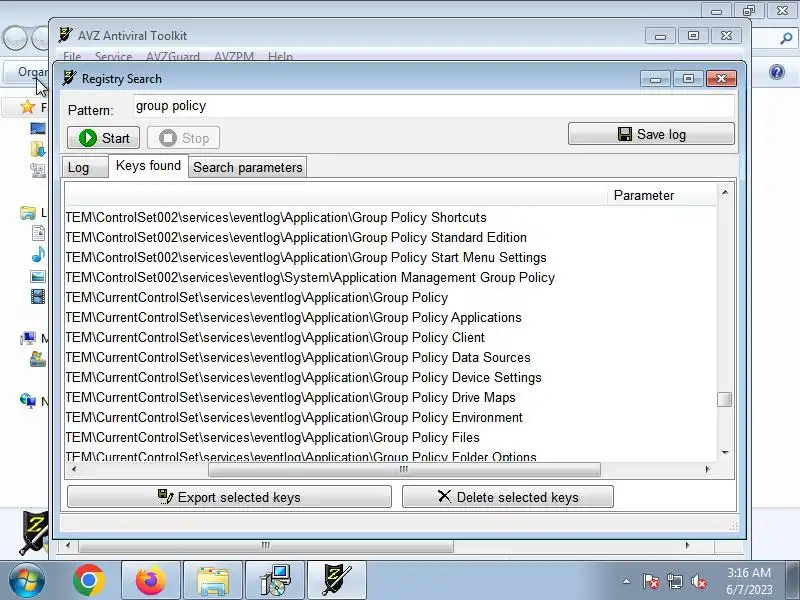Image resolution: width=800 pixels, height=600 pixels.
Task: Select the 'Group Policy Start Menu Settings' row
Action: (390, 257)
